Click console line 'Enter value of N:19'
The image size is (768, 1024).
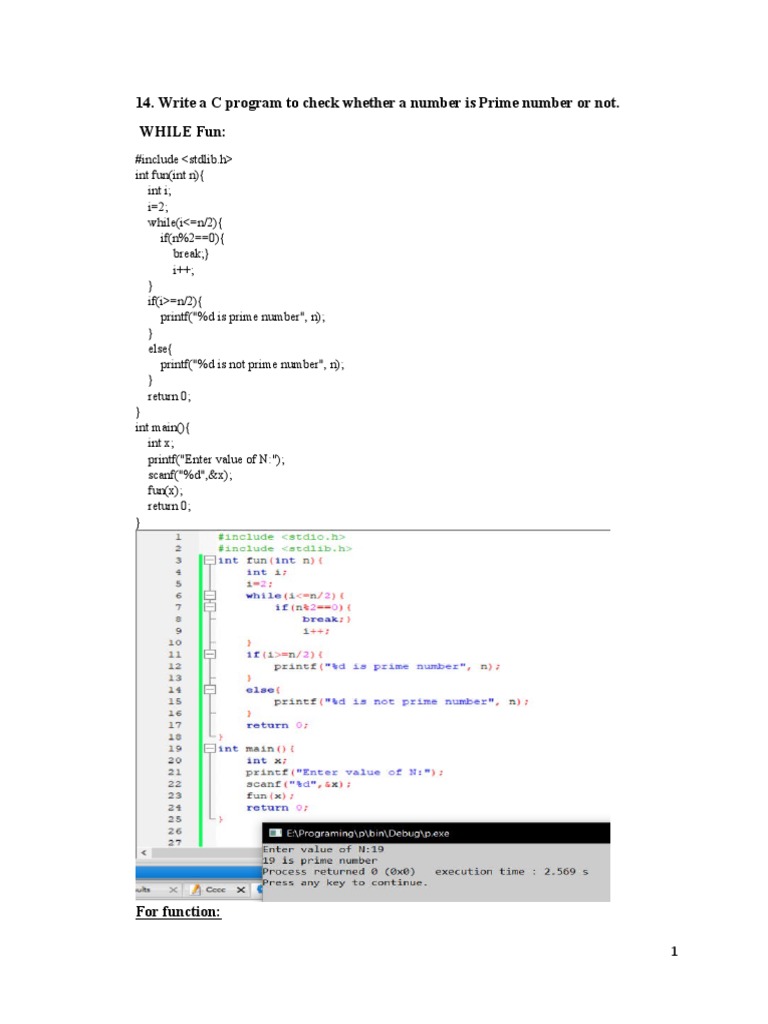tap(323, 850)
